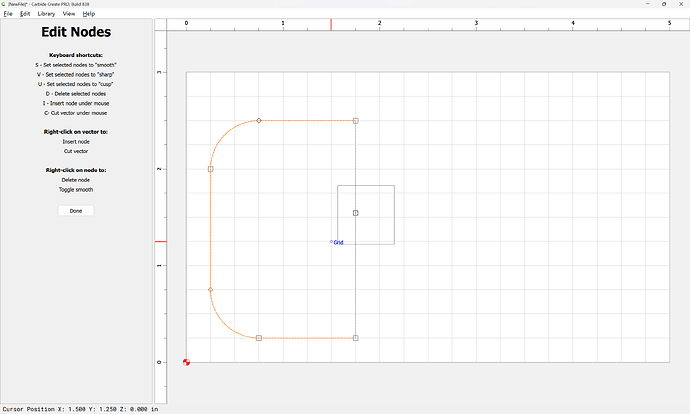Screen dimensions: 690x414
Task: Select the round smooth node on lower-left edge
Action: (x=210, y=290)
